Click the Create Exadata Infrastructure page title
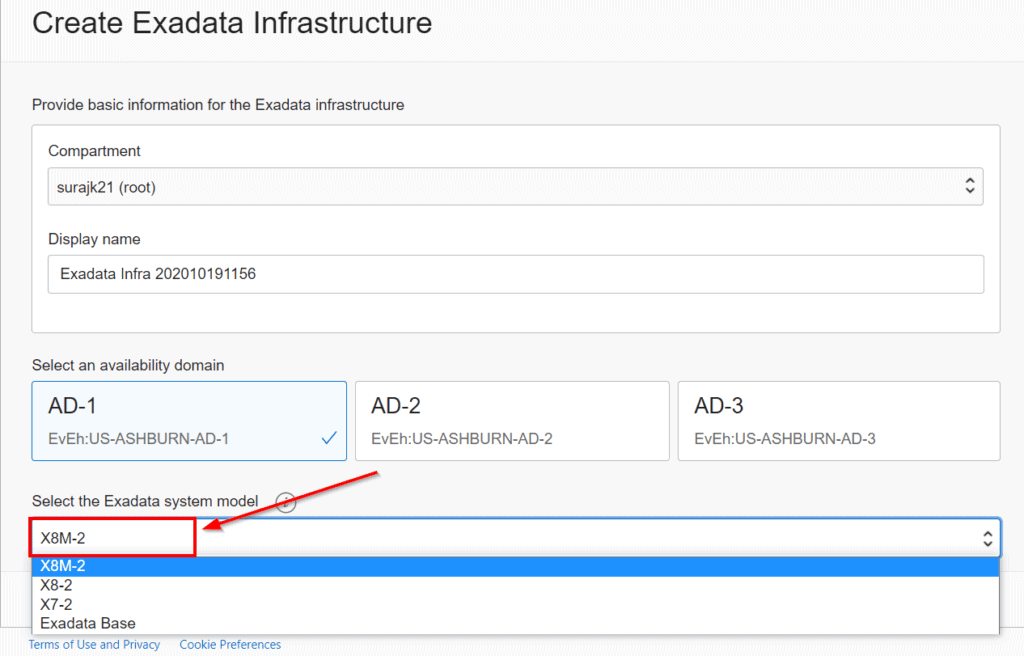 pyautogui.click(x=232, y=22)
